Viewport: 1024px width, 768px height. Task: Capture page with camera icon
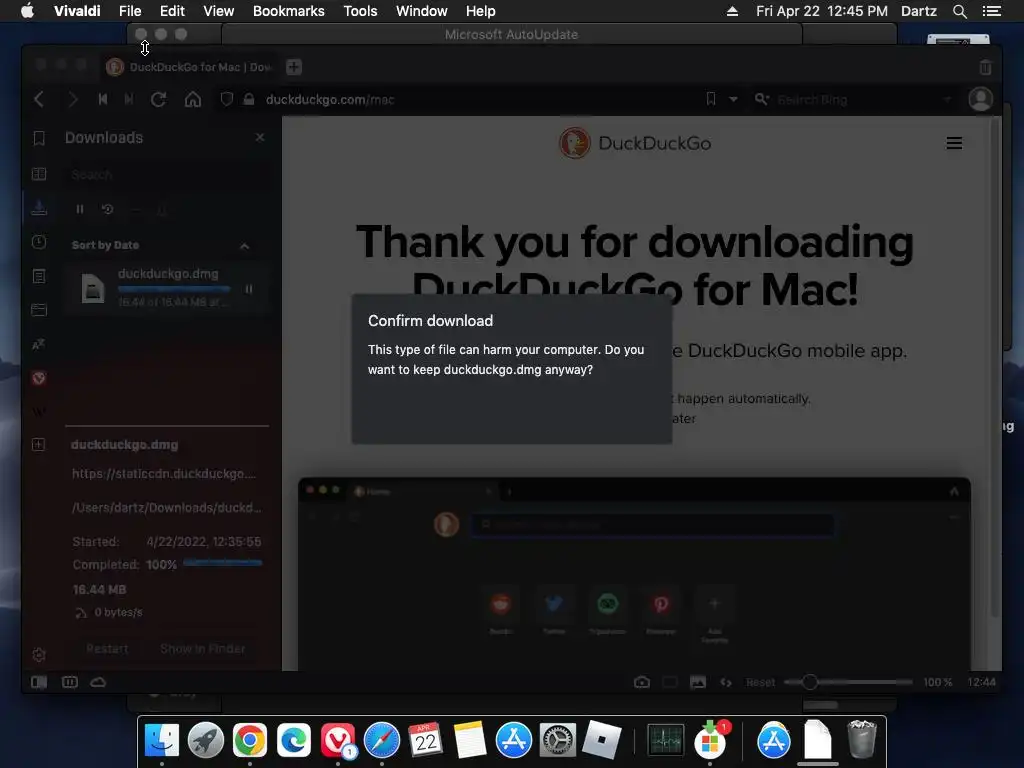click(642, 682)
